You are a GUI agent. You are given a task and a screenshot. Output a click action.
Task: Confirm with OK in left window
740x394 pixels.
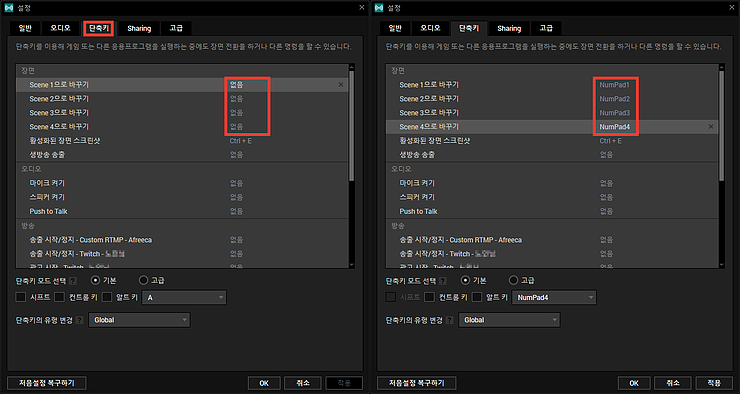(x=264, y=383)
